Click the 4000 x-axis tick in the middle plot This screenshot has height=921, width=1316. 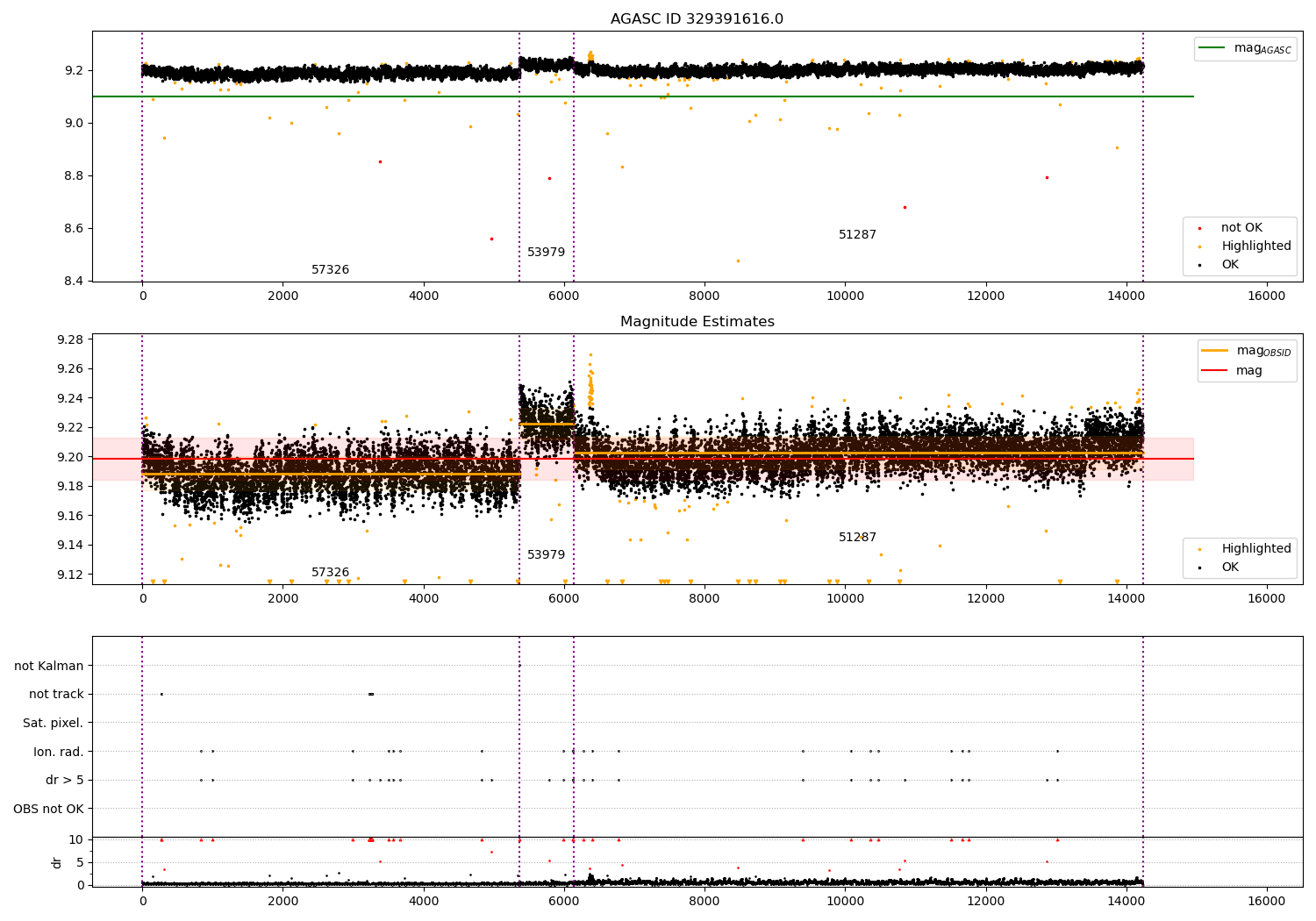(x=424, y=599)
